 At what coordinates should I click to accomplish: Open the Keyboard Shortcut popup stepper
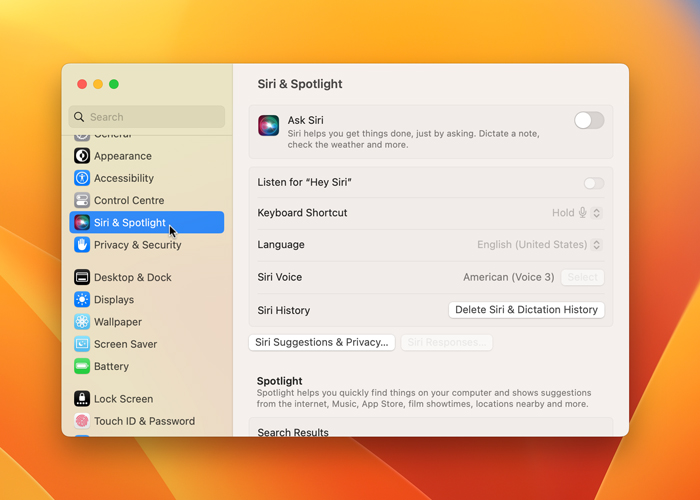(596, 213)
